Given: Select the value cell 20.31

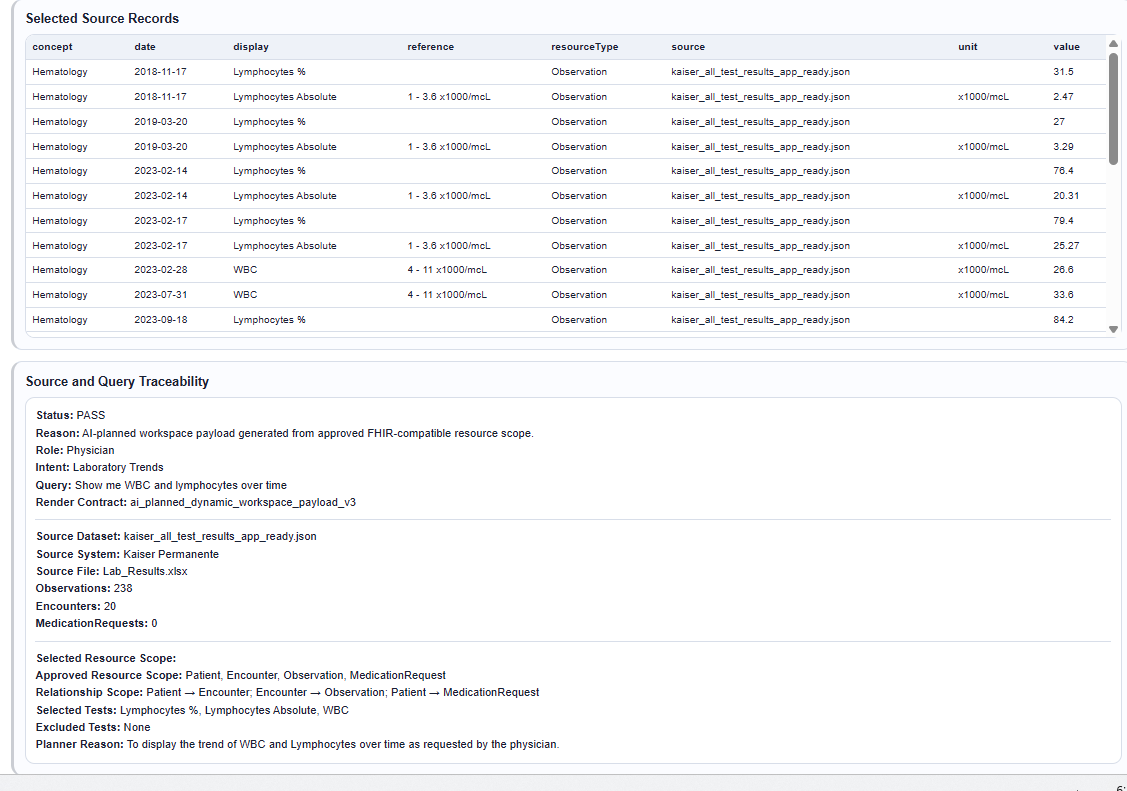Looking at the screenshot, I should point(1066,195).
